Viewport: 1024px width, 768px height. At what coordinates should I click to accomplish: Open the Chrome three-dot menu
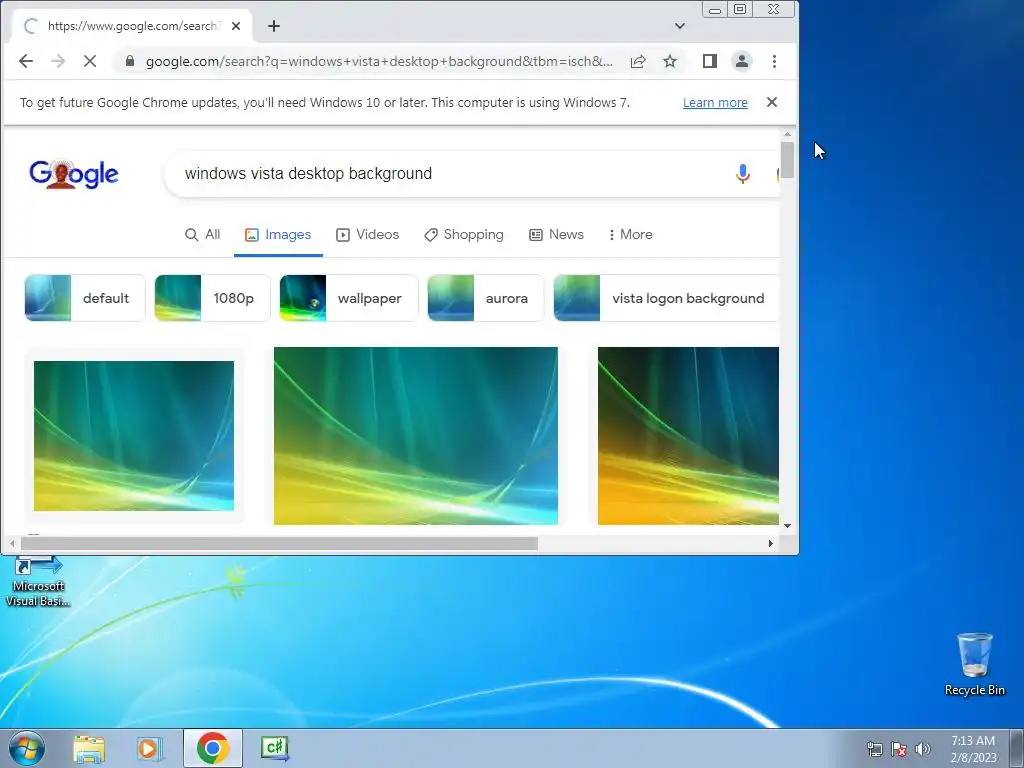[775, 61]
